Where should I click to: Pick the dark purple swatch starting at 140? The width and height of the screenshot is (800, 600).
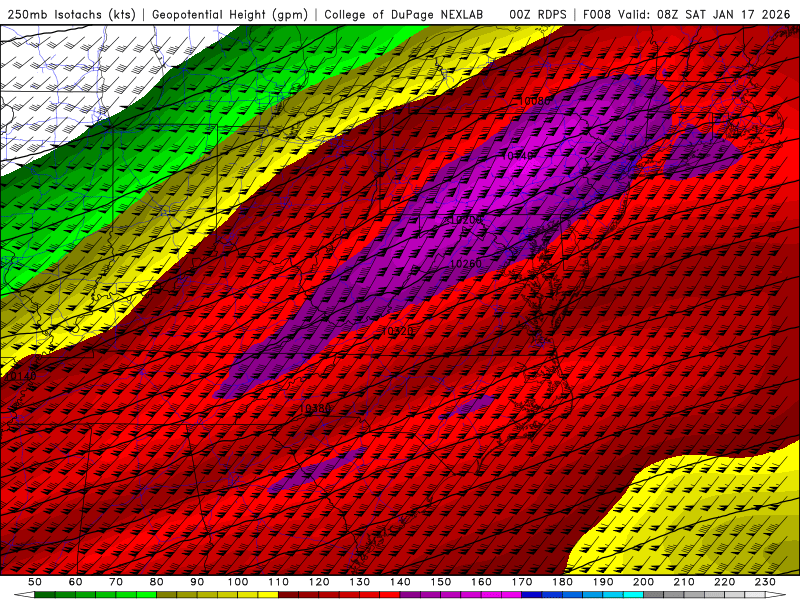pyautogui.click(x=410, y=595)
